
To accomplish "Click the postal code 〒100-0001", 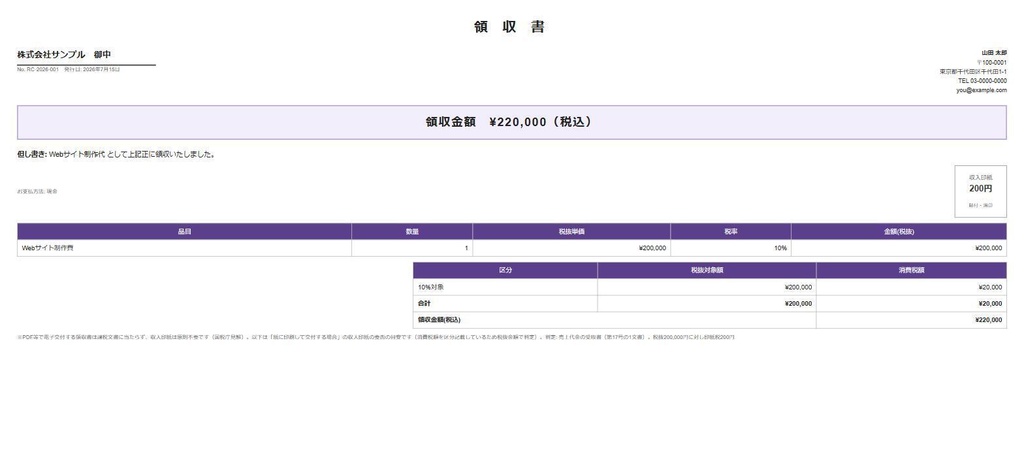I will tap(991, 62).
